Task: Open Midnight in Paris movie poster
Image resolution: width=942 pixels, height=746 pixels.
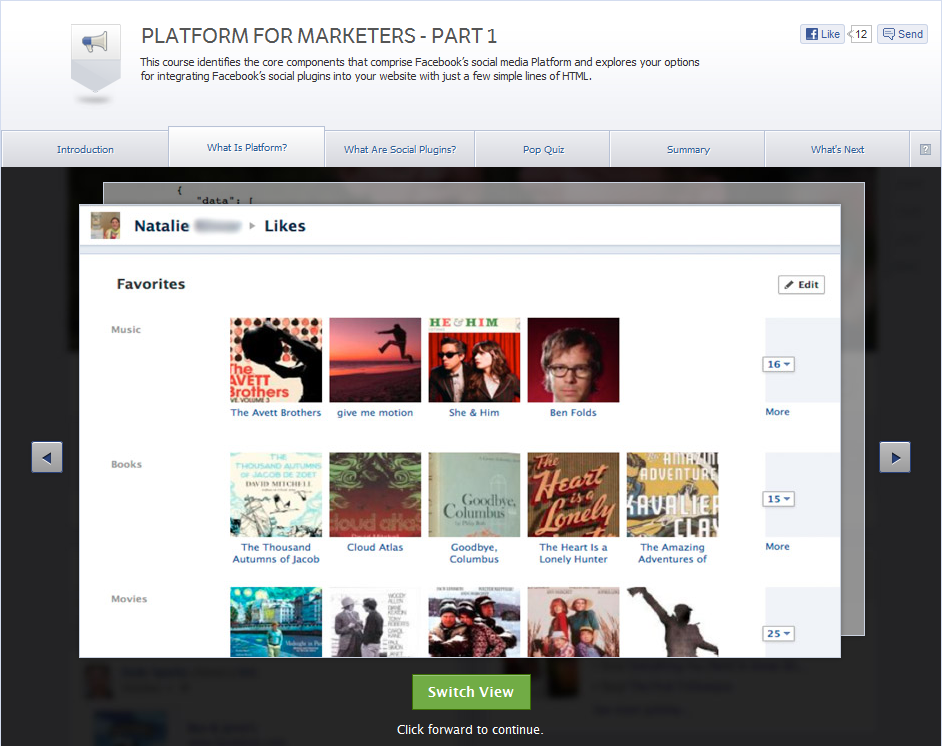Action: coord(276,622)
